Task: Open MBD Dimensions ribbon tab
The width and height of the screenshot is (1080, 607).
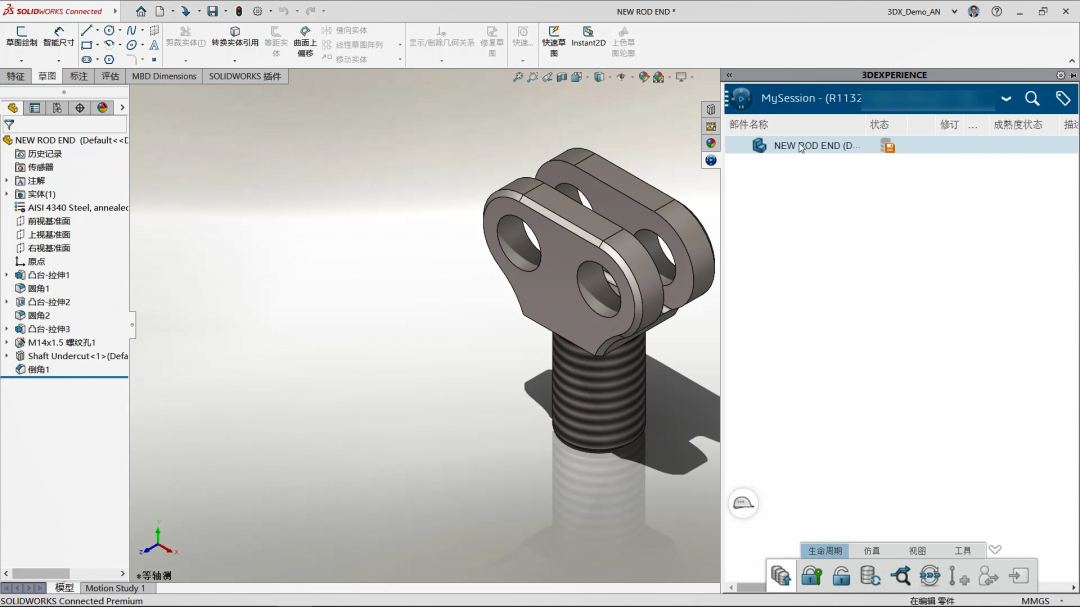Action: pos(164,76)
